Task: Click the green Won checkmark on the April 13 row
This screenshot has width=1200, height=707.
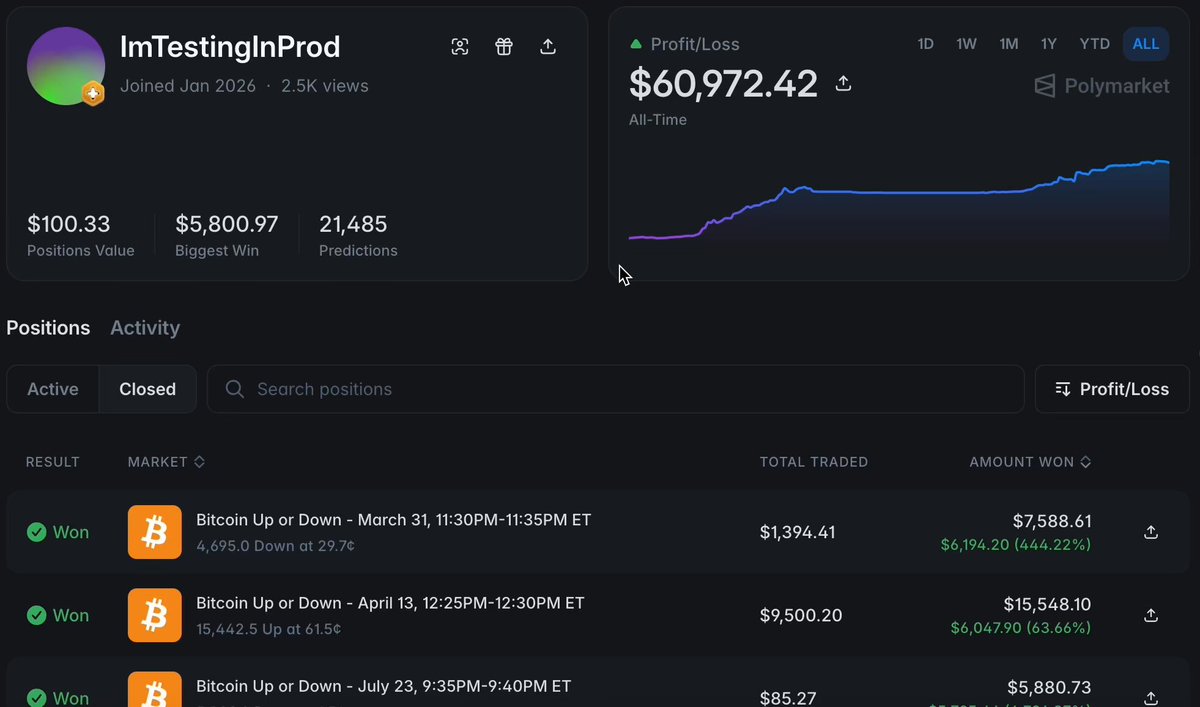Action: click(x=37, y=615)
